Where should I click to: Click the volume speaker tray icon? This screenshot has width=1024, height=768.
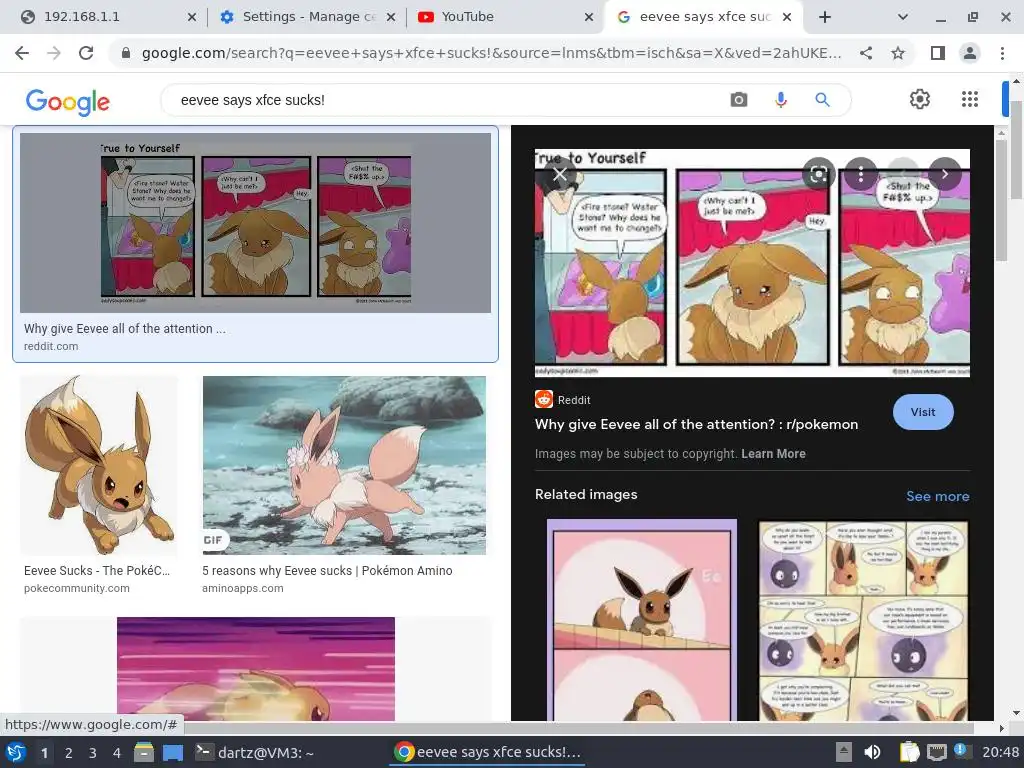872,752
